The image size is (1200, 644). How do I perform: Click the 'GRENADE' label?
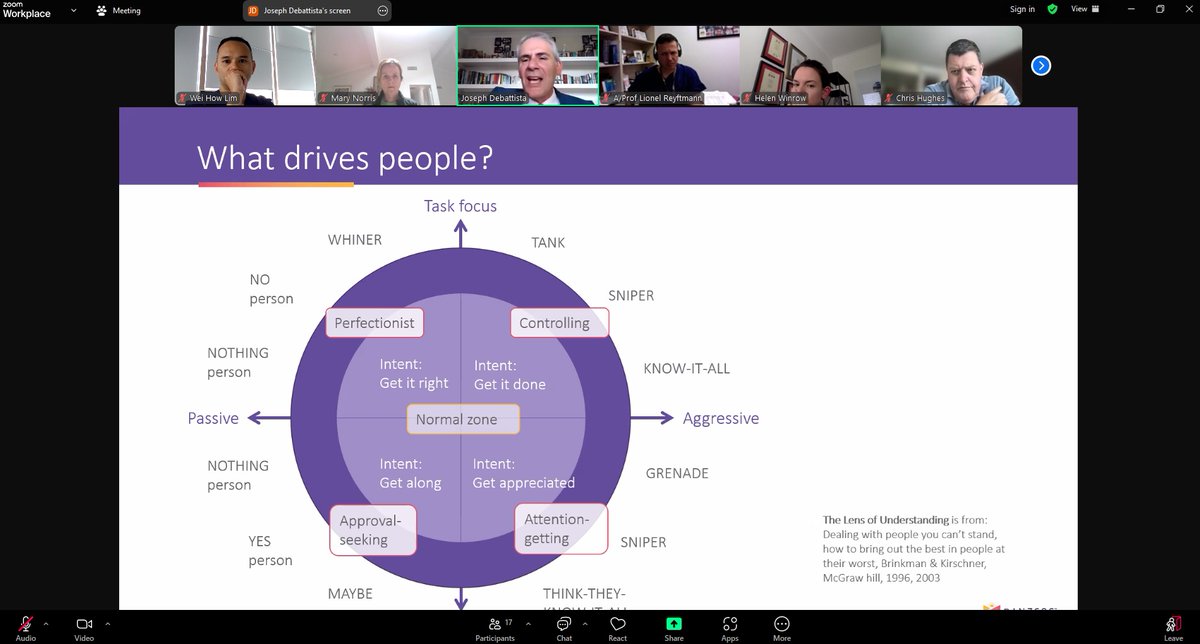677,473
